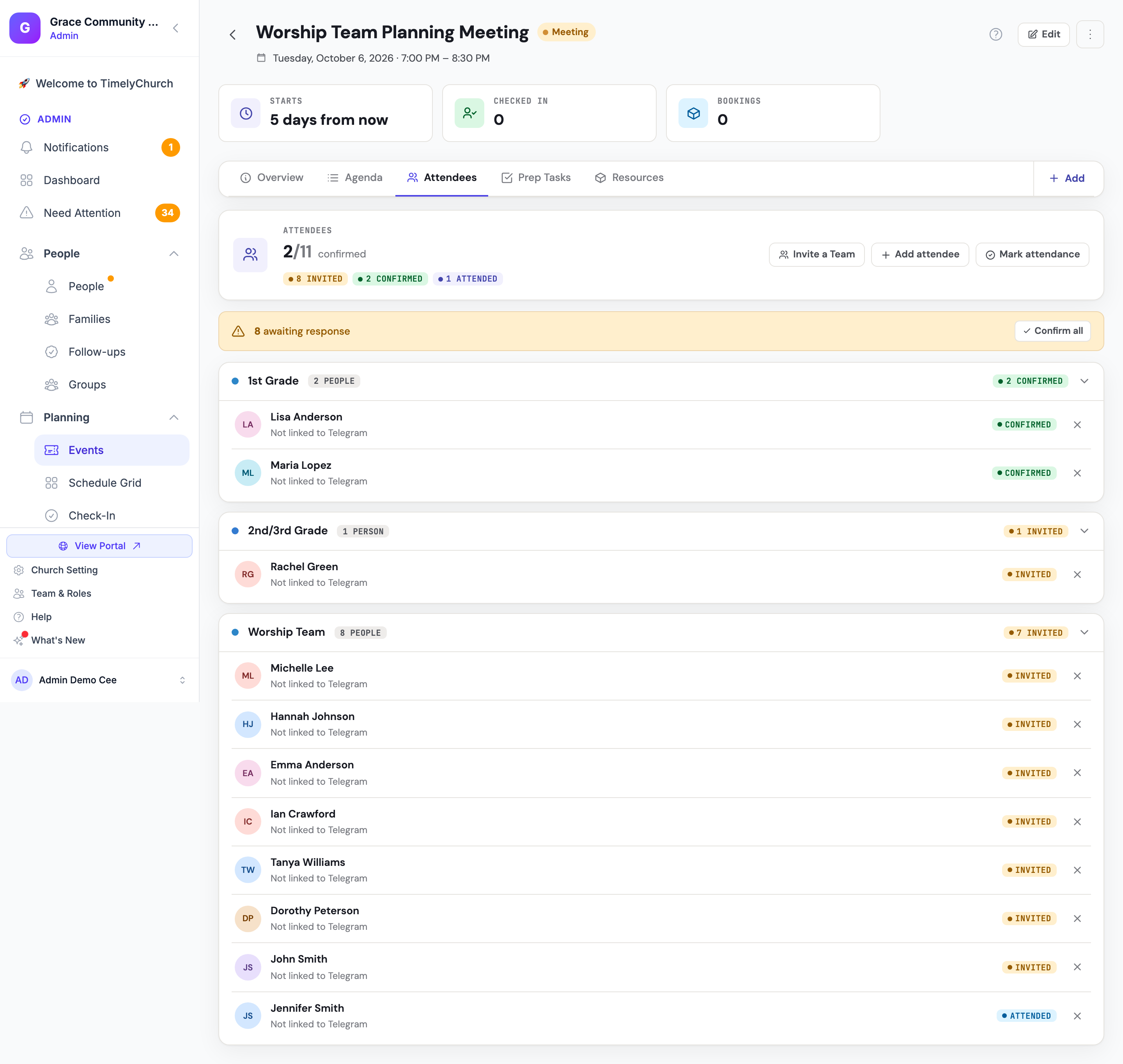Remove Lisa Anderson with the X icon
Screen dimensions: 1123x1064
(x=1077, y=425)
